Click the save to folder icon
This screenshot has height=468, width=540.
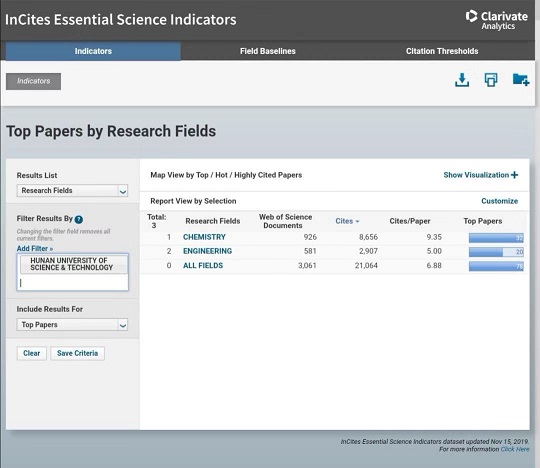(520, 80)
